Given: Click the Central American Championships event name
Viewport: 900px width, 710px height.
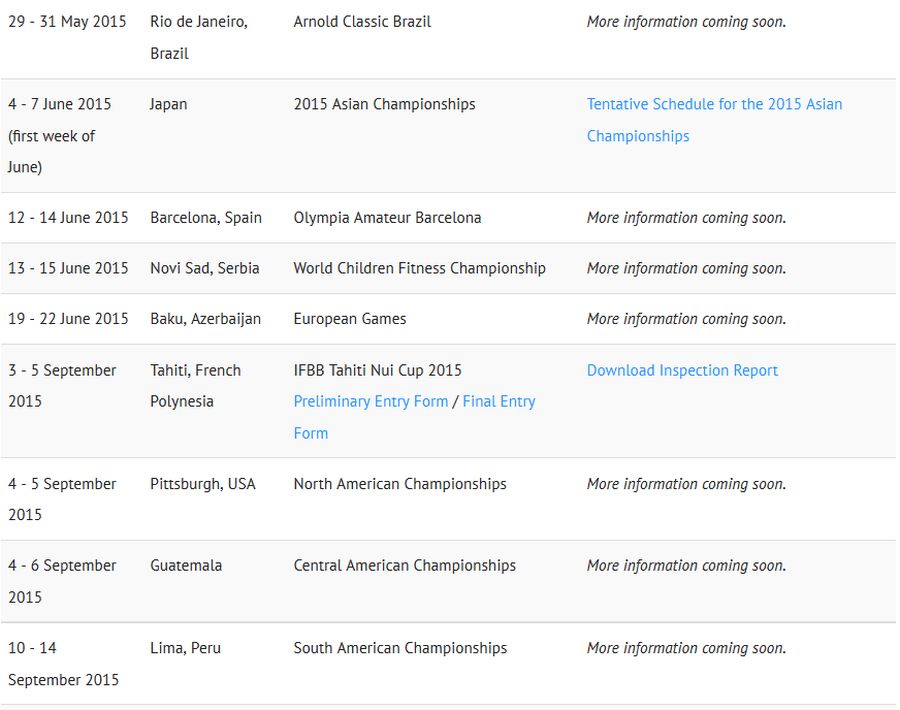Looking at the screenshot, I should [404, 566].
